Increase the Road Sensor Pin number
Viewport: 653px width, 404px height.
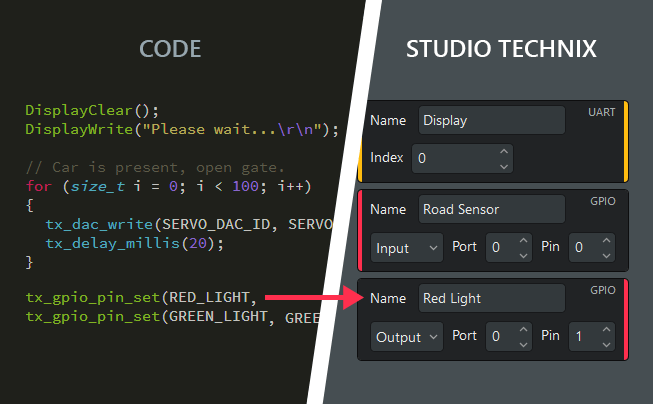point(606,240)
